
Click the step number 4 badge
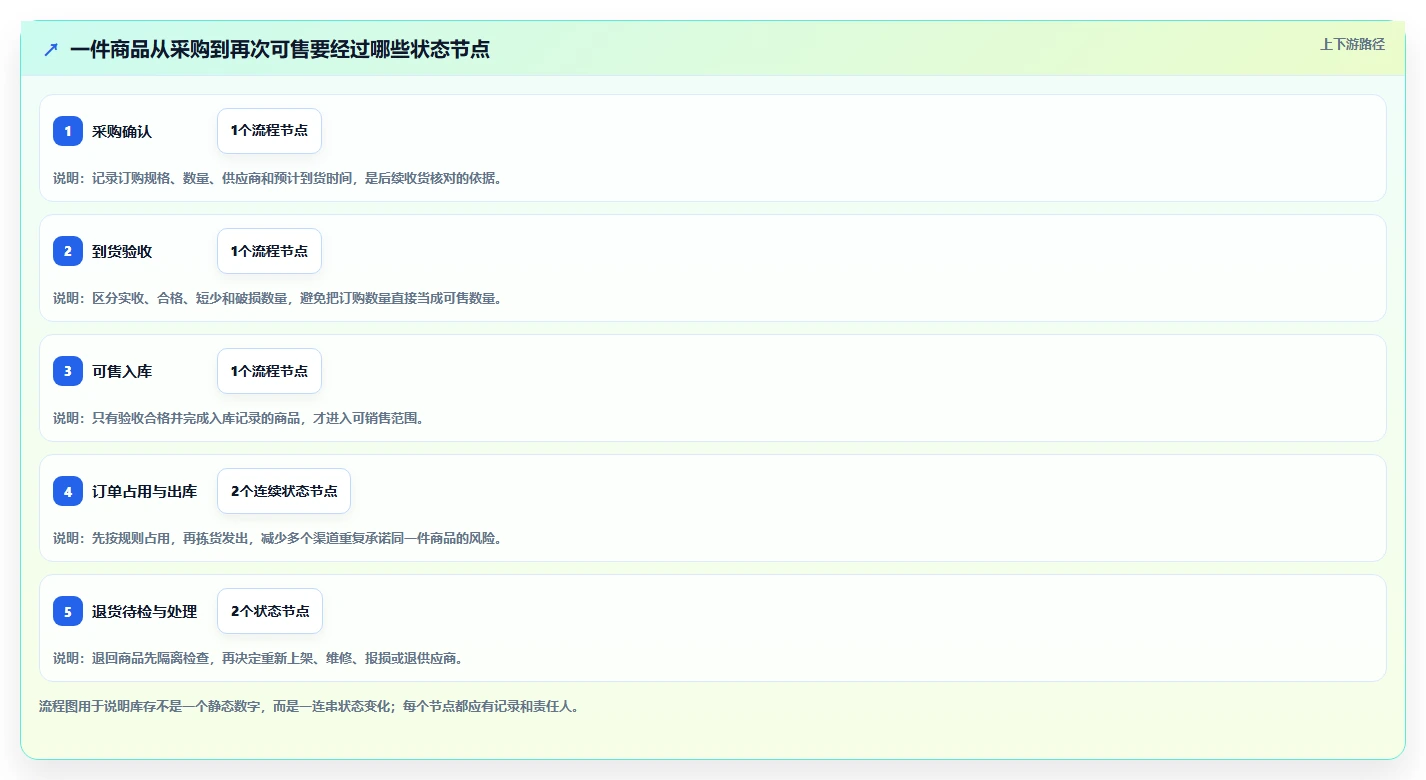click(x=68, y=491)
